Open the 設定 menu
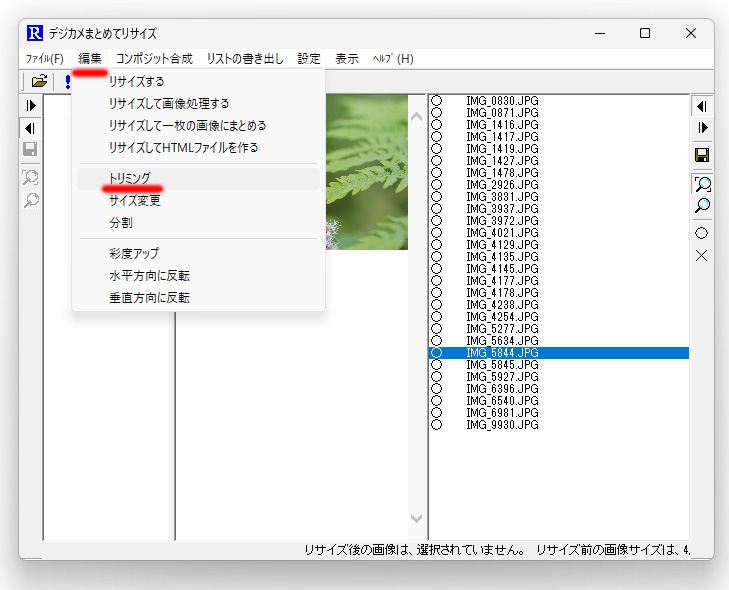This screenshot has width=729, height=590. coord(309,59)
